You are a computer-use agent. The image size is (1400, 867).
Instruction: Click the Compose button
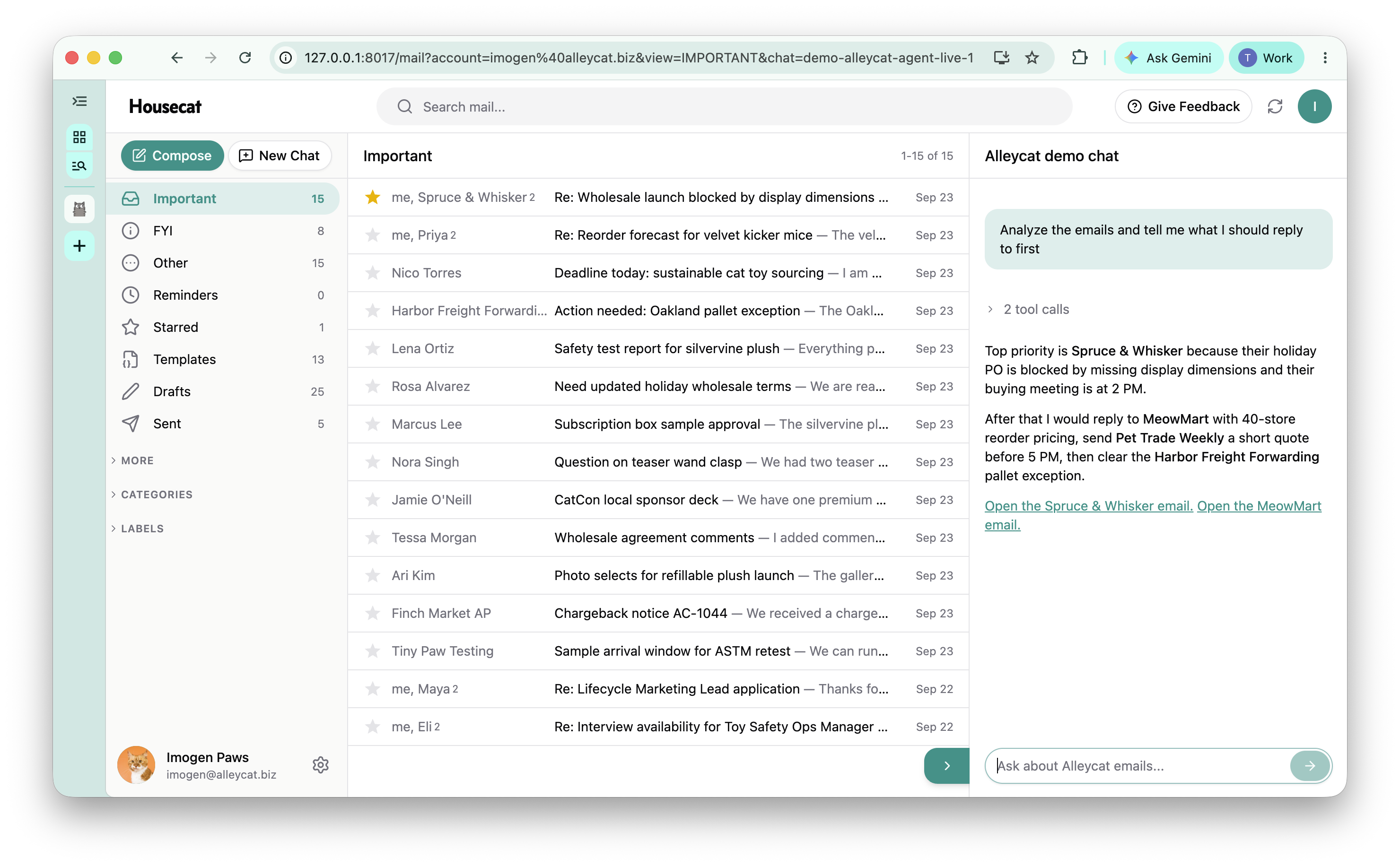pos(172,156)
